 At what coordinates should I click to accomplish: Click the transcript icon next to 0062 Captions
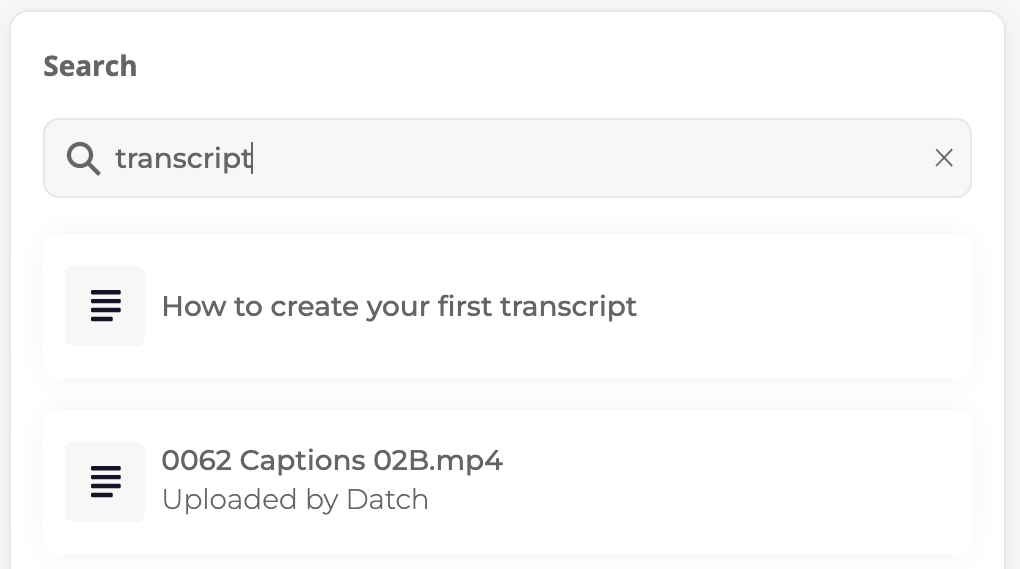(x=105, y=482)
